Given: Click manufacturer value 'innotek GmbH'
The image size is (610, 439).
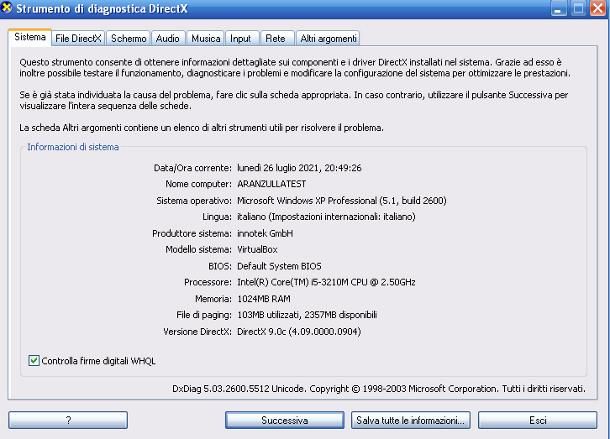Looking at the screenshot, I should [265, 234].
